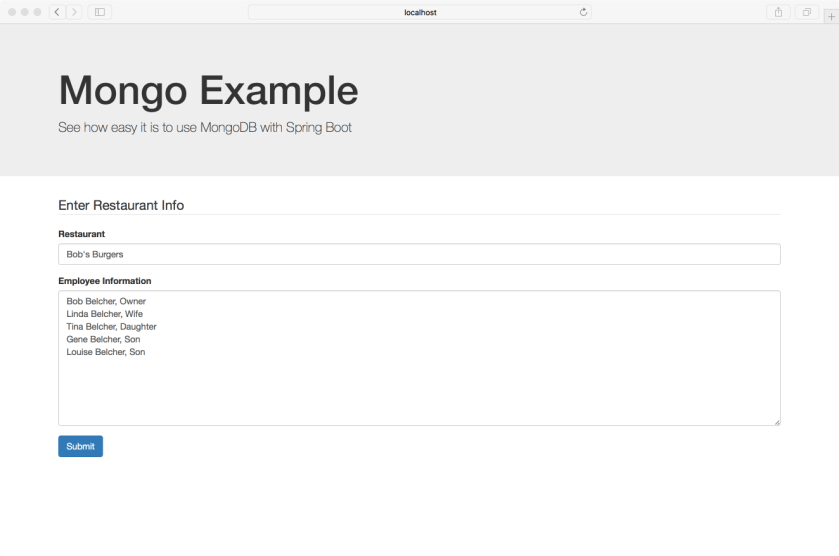Screen dimensions: 839x556
Task: Click the localhost address bar
Action: click(x=419, y=12)
